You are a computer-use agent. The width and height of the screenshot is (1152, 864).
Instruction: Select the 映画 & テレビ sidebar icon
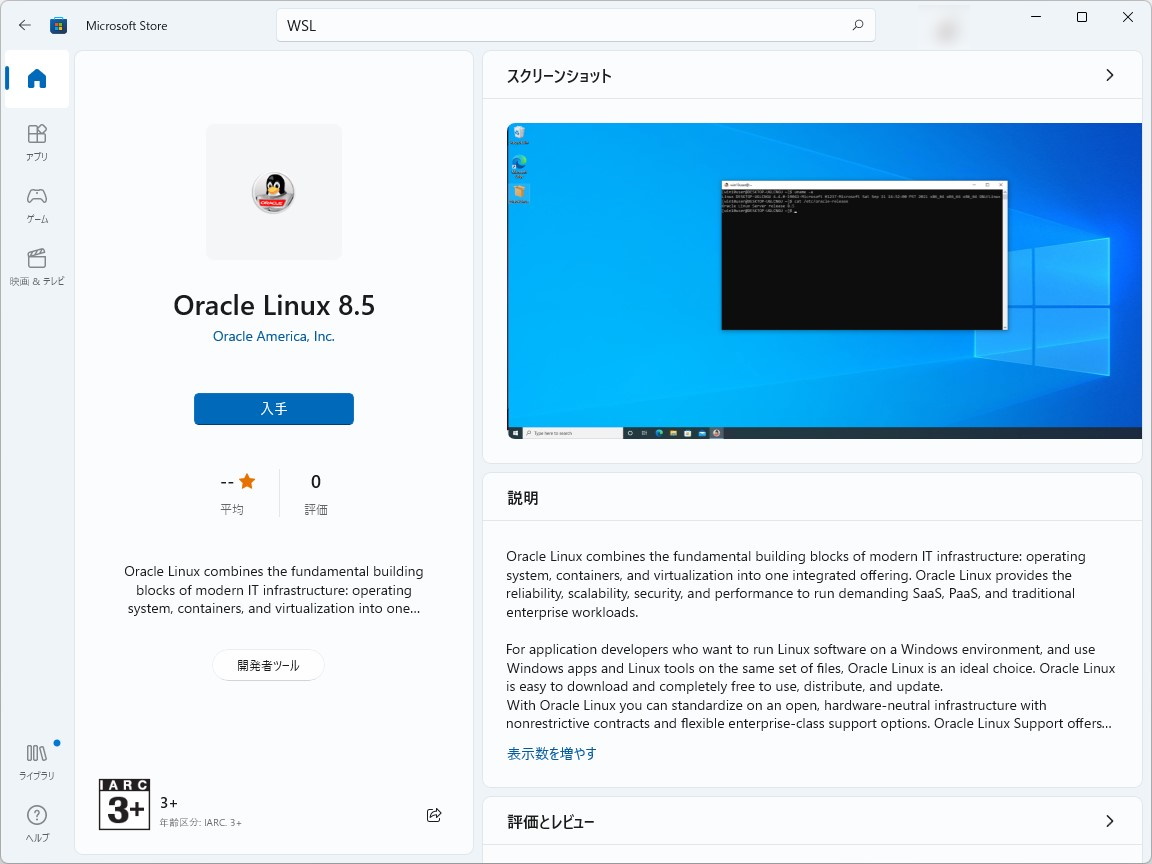click(x=36, y=265)
